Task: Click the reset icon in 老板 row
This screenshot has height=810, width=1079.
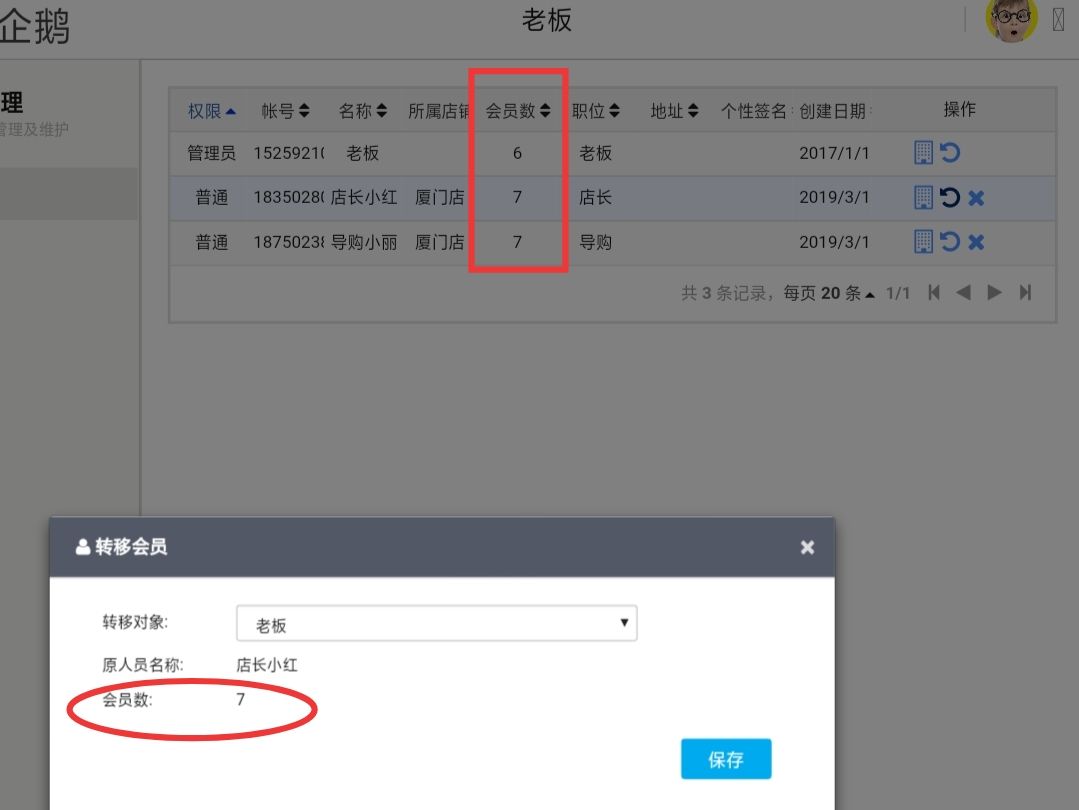Action: [x=950, y=153]
